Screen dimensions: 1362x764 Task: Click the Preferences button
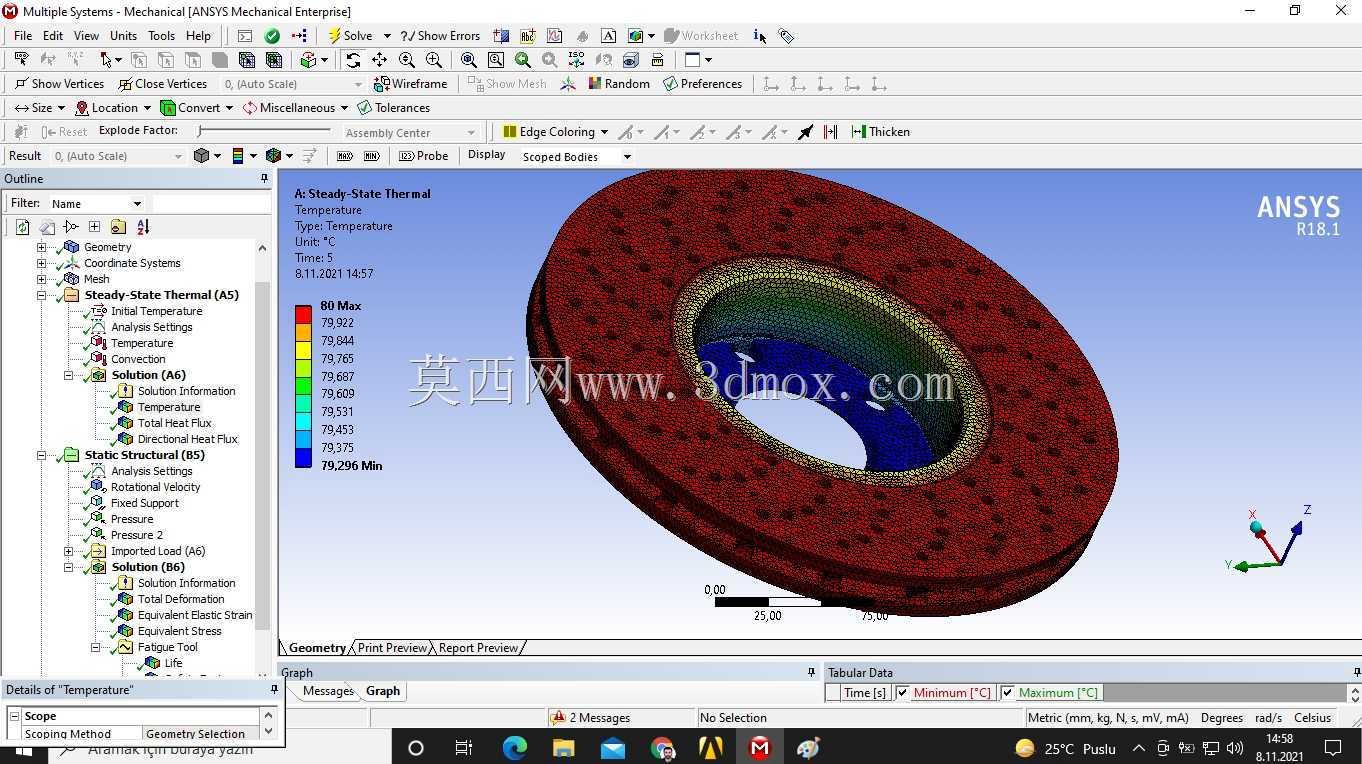pyautogui.click(x=702, y=84)
